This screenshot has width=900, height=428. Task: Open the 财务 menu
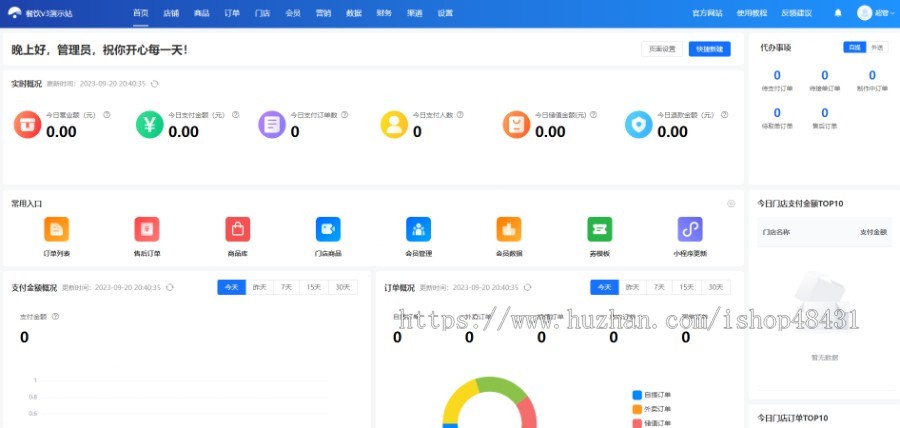point(384,13)
